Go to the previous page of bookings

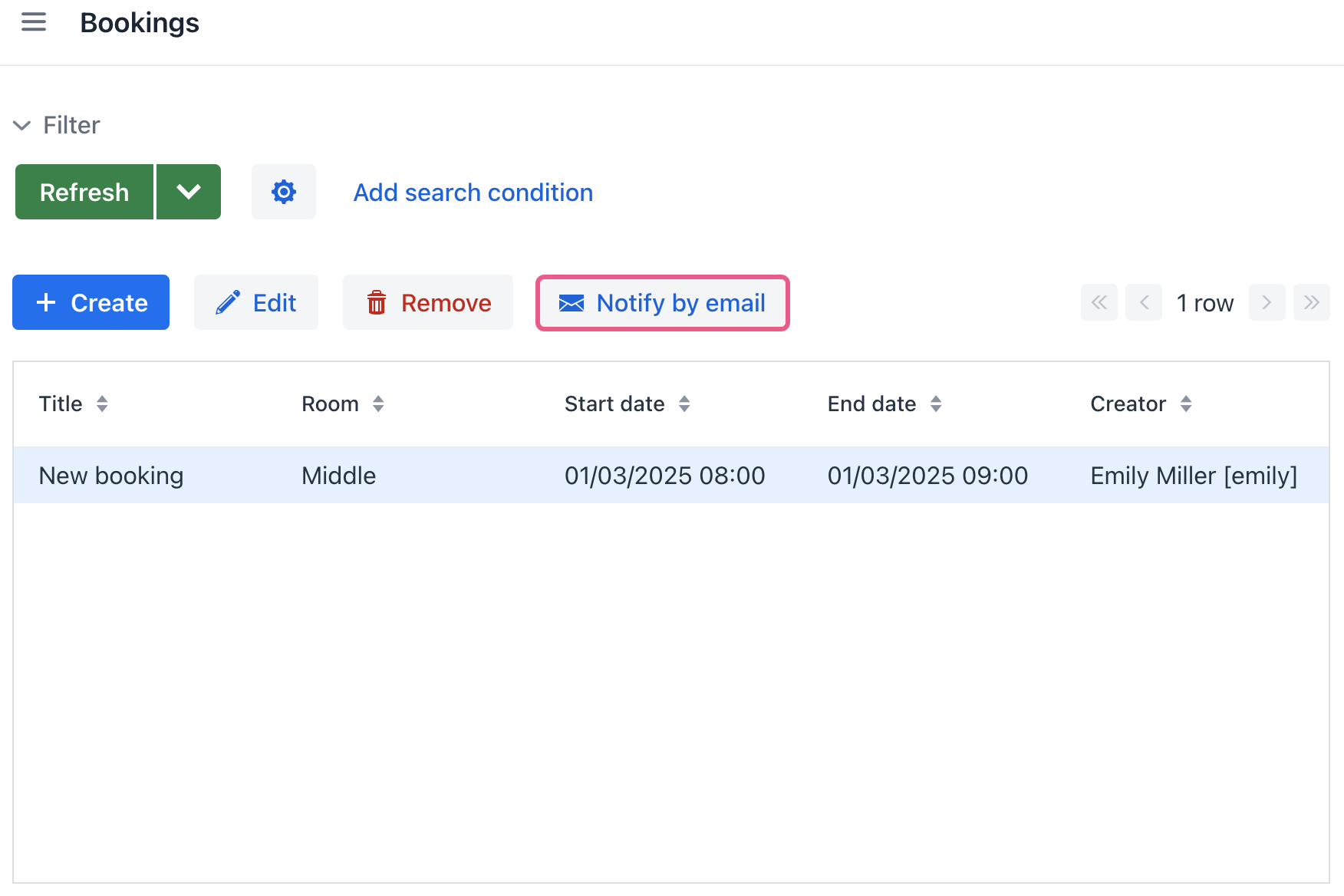point(1144,302)
